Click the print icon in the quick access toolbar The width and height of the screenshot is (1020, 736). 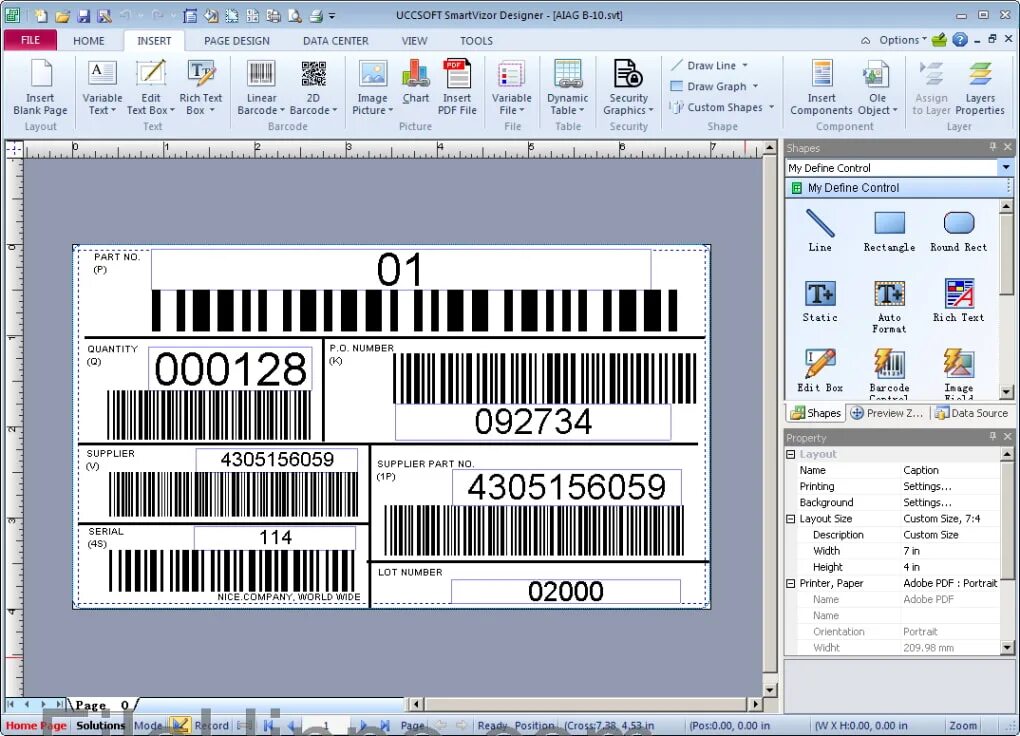[x=316, y=15]
